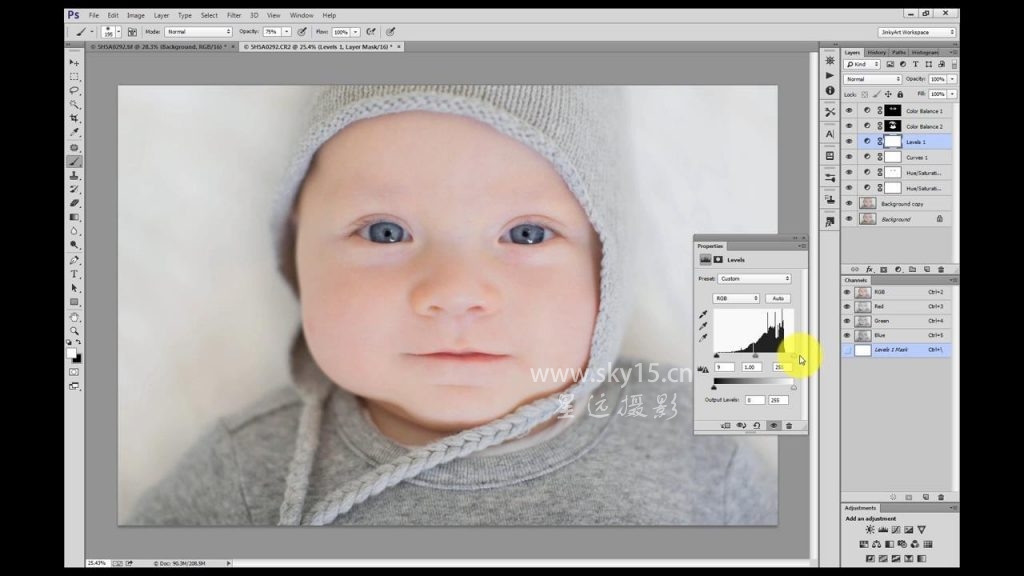Select the Clone Stamp tool
Image resolution: width=1024 pixels, height=576 pixels.
click(x=74, y=176)
